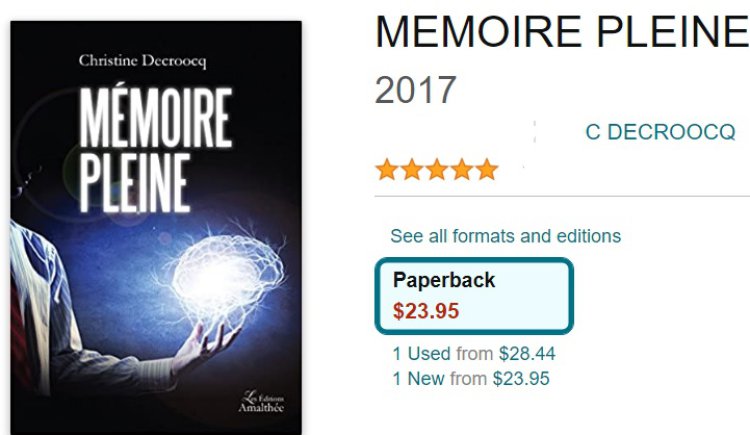Open the Mémoire Pleine book cover image

point(156,228)
